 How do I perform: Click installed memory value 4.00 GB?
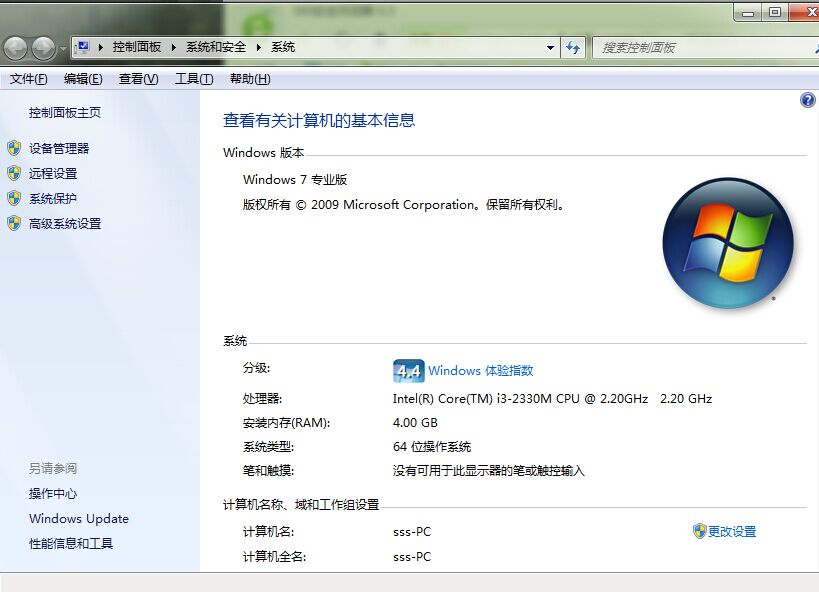pos(415,423)
